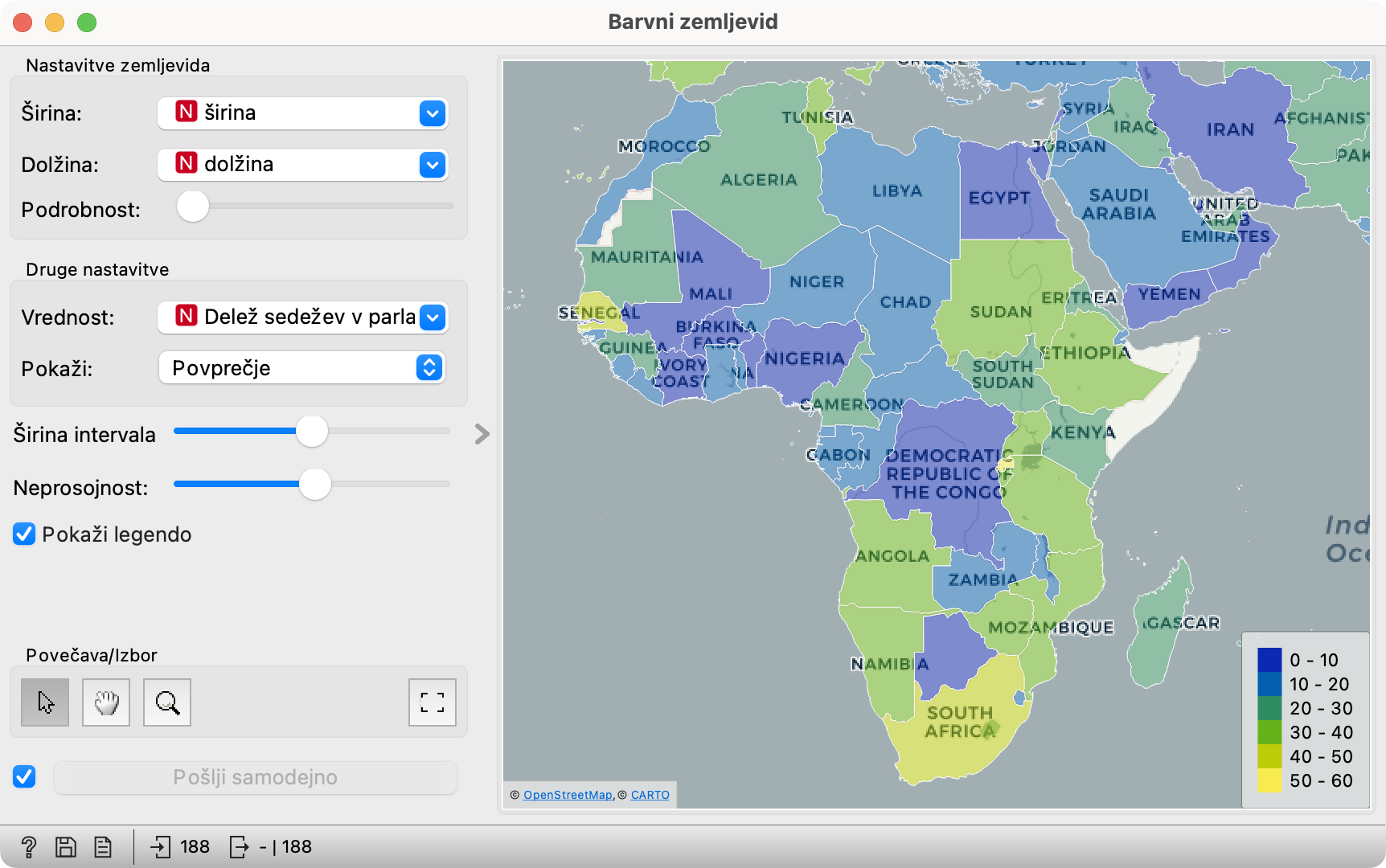Open the help question mark icon

click(28, 846)
